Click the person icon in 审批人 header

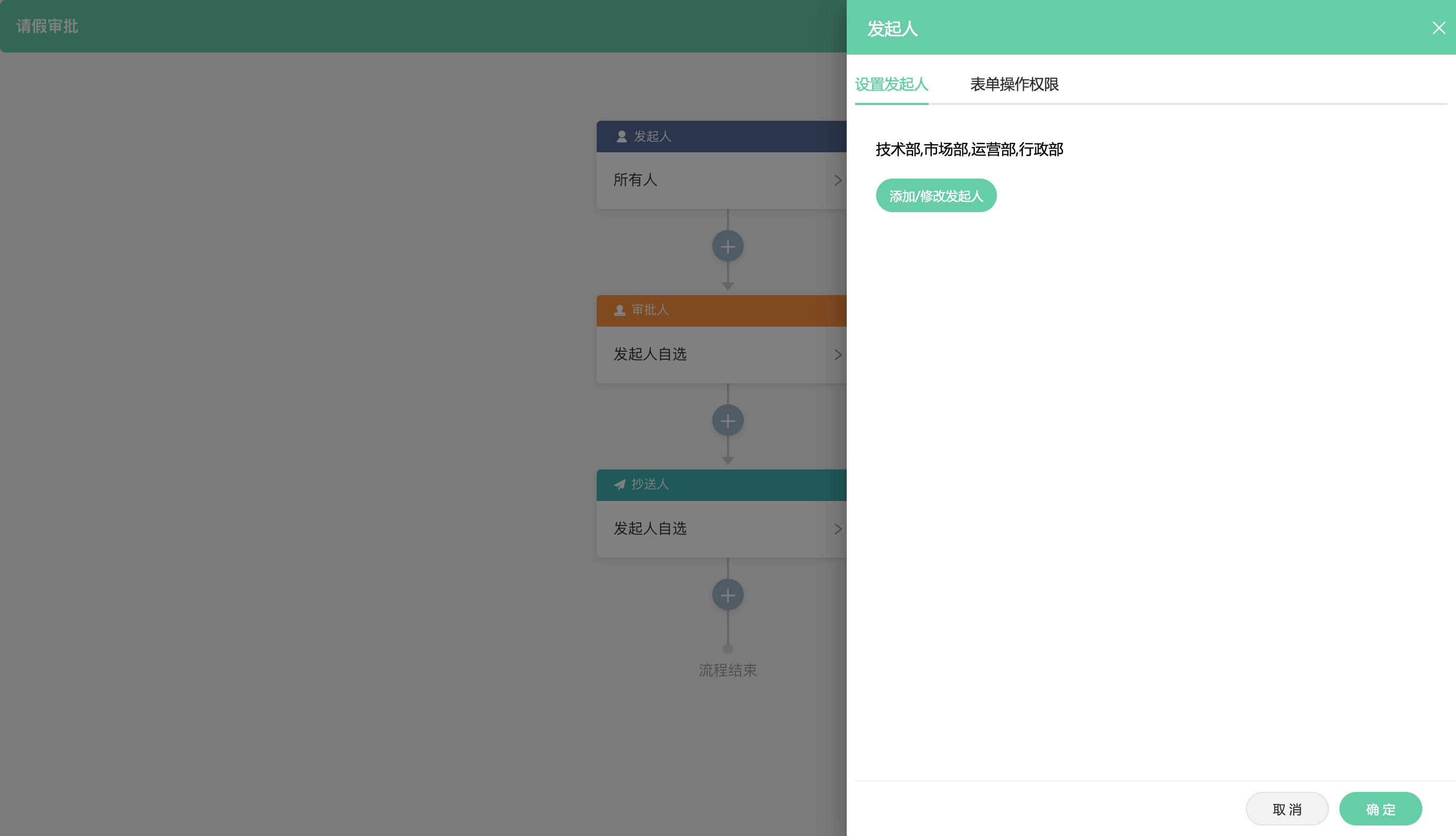coord(619,311)
